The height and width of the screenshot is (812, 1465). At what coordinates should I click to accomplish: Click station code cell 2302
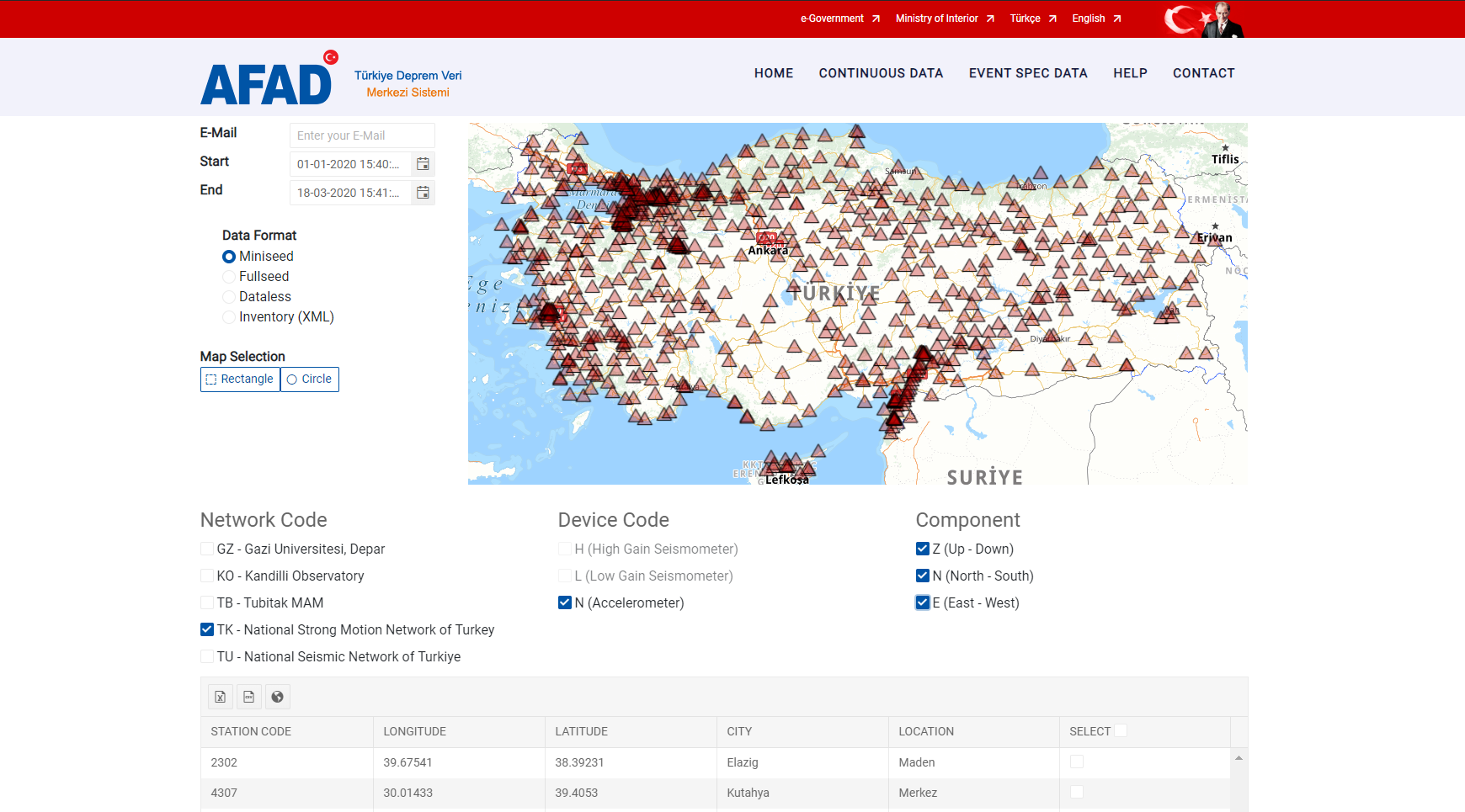287,762
